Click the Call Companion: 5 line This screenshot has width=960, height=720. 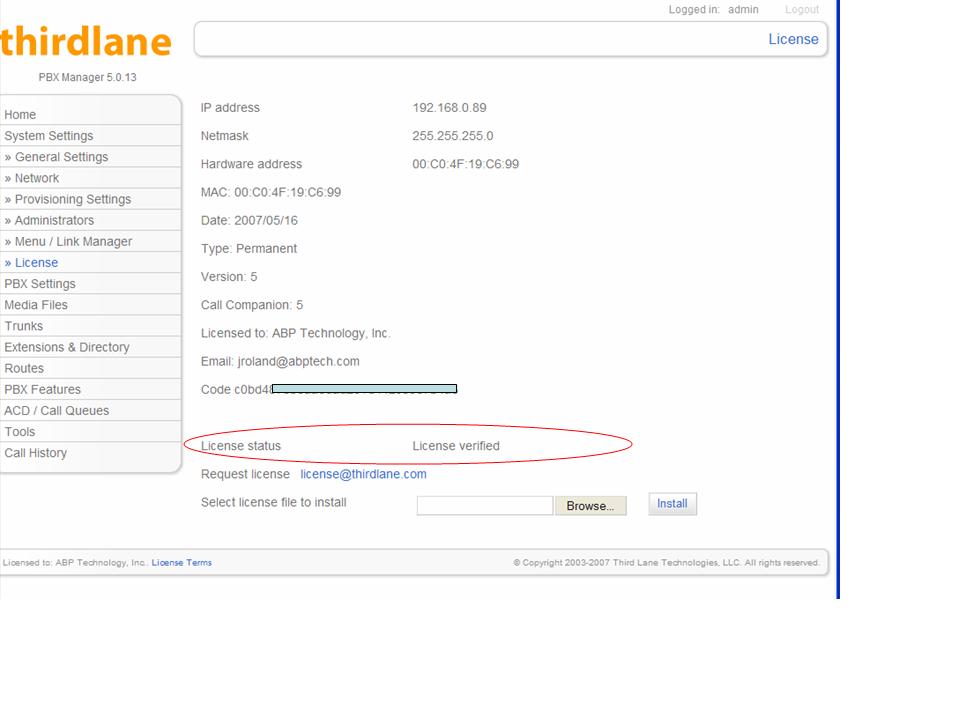pyautogui.click(x=252, y=305)
